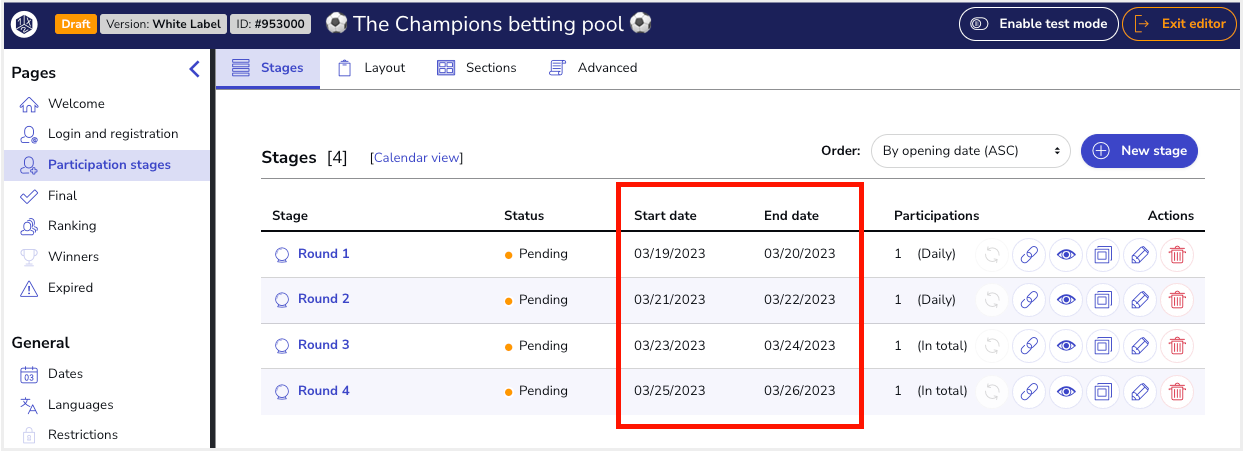Preview Round 3 with the eye icon
The image size is (1243, 452).
pos(1066,346)
